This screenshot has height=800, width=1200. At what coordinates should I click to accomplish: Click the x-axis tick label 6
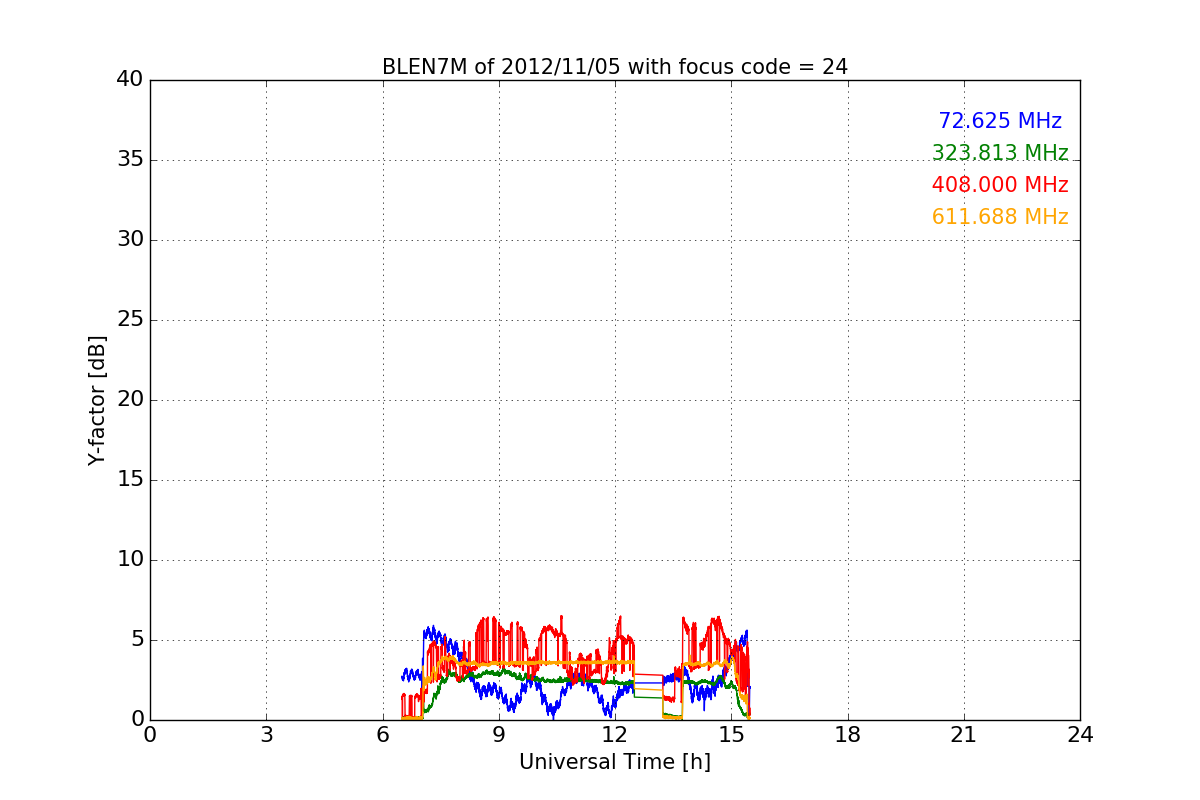click(x=382, y=735)
